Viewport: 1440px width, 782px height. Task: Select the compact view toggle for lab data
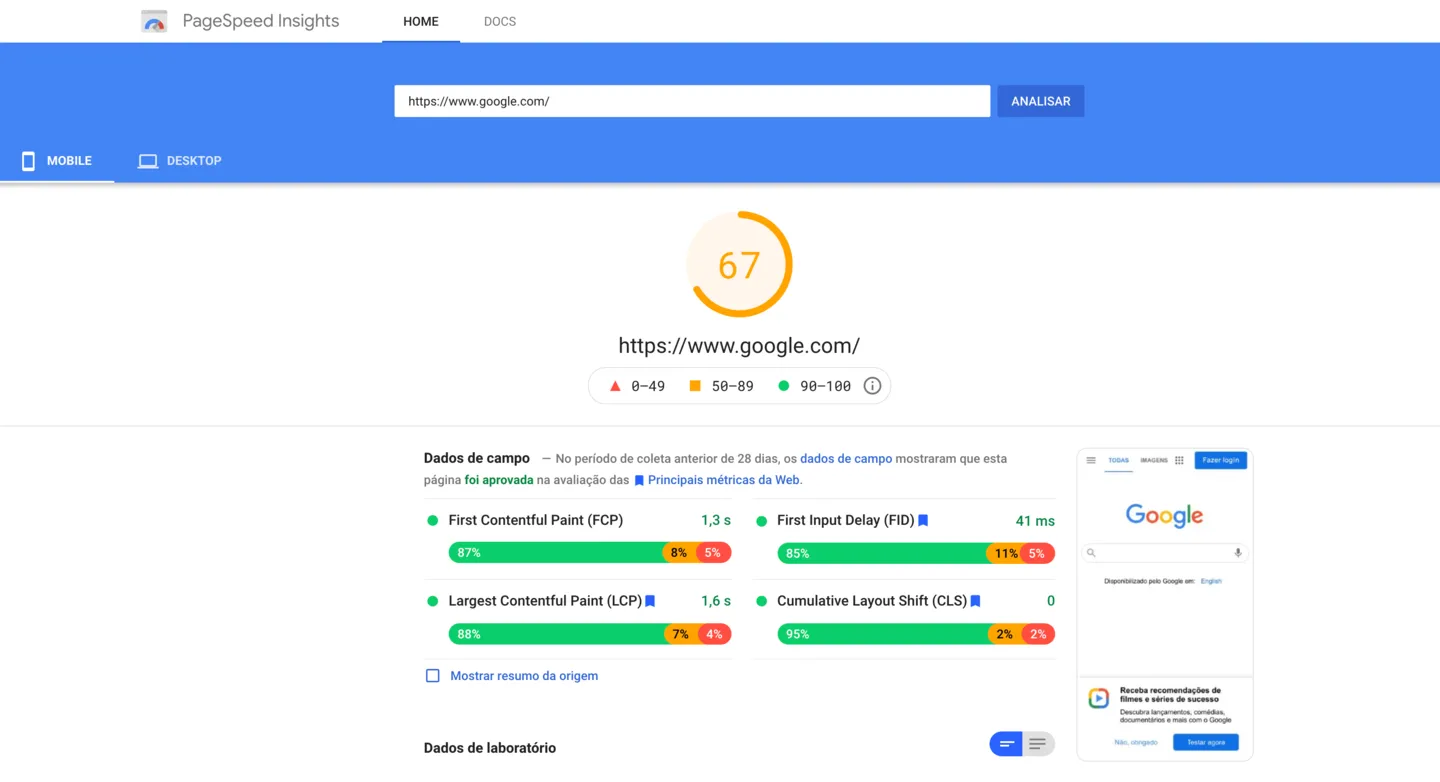[x=1007, y=744]
